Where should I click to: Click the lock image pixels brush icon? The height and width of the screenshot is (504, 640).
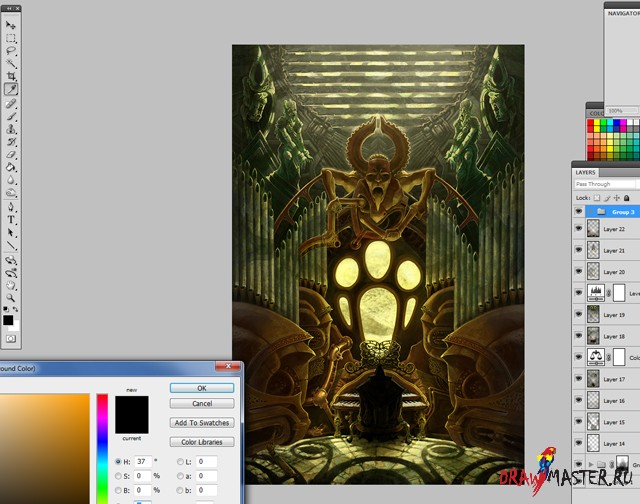point(607,198)
